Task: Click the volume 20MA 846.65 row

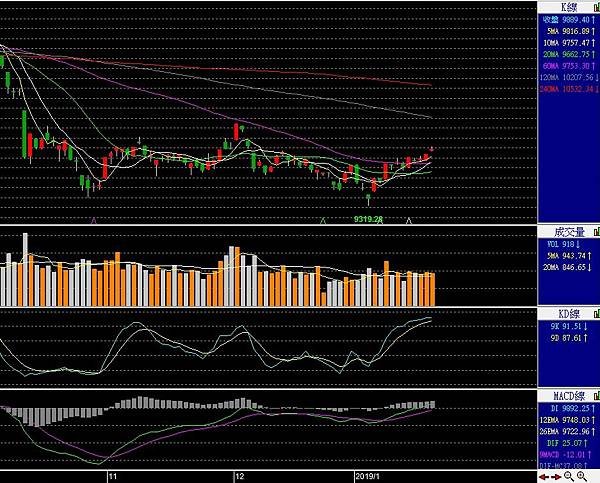Action: [x=568, y=267]
